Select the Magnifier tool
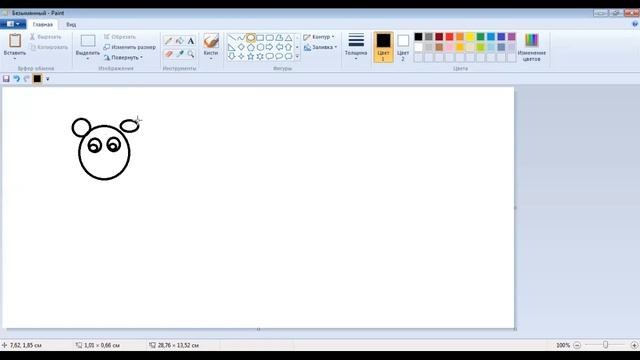 point(191,54)
